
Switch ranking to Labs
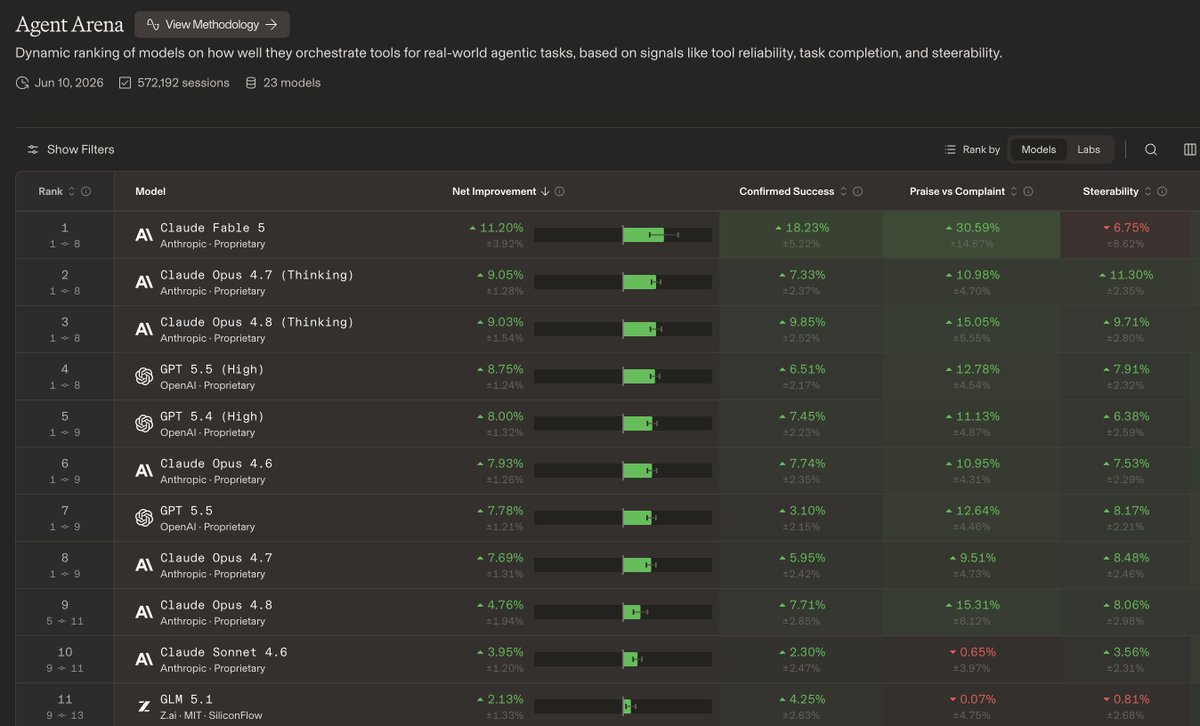[1088, 149]
